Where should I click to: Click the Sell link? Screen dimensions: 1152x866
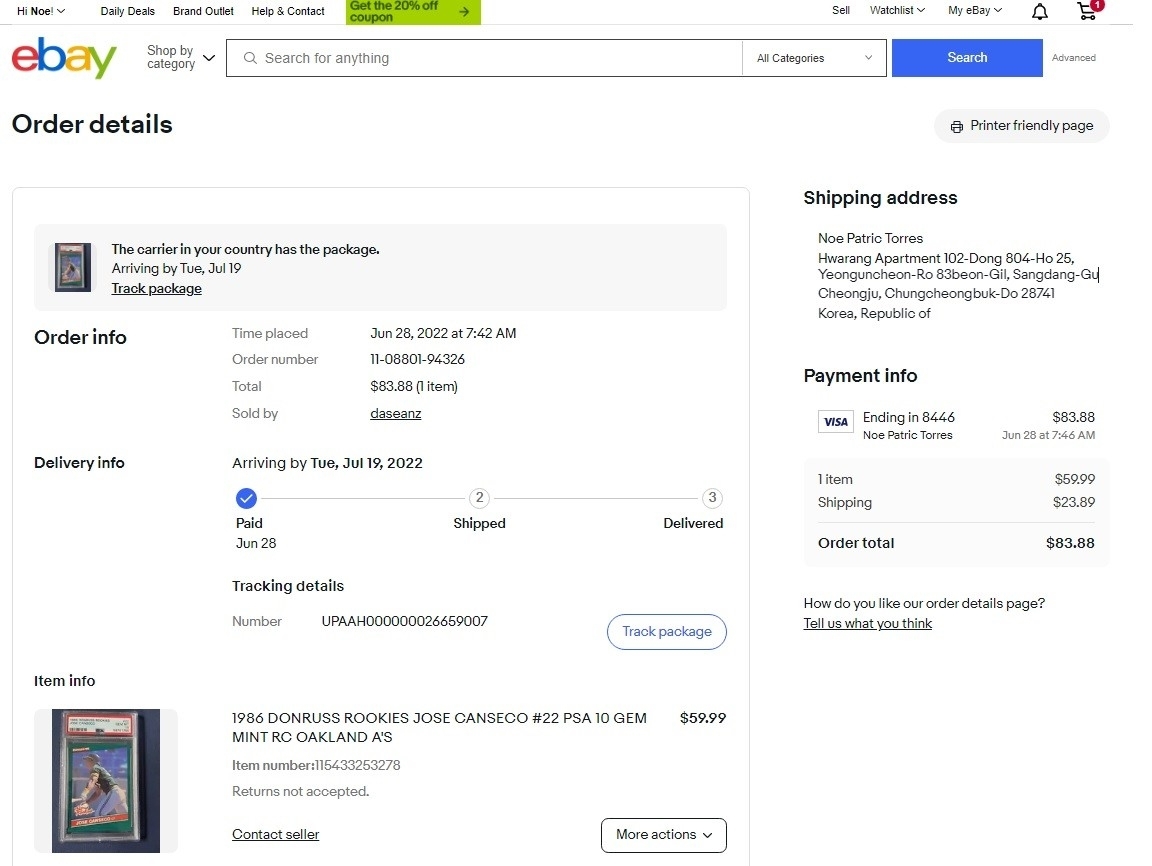click(841, 10)
